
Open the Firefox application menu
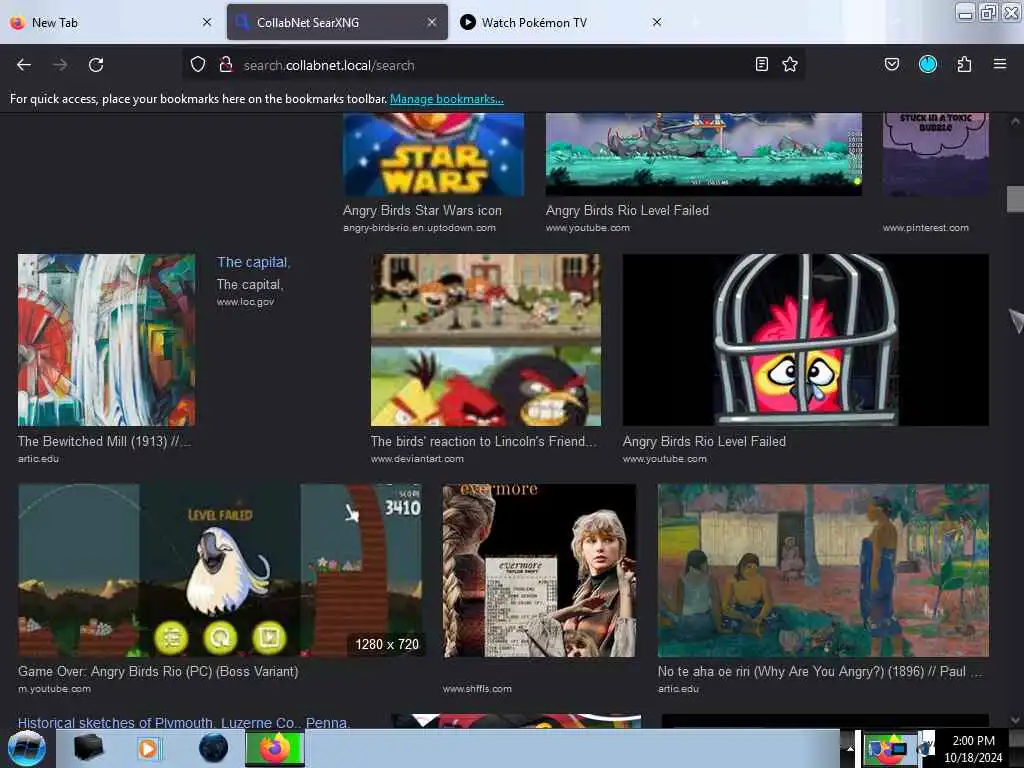pos(1000,64)
